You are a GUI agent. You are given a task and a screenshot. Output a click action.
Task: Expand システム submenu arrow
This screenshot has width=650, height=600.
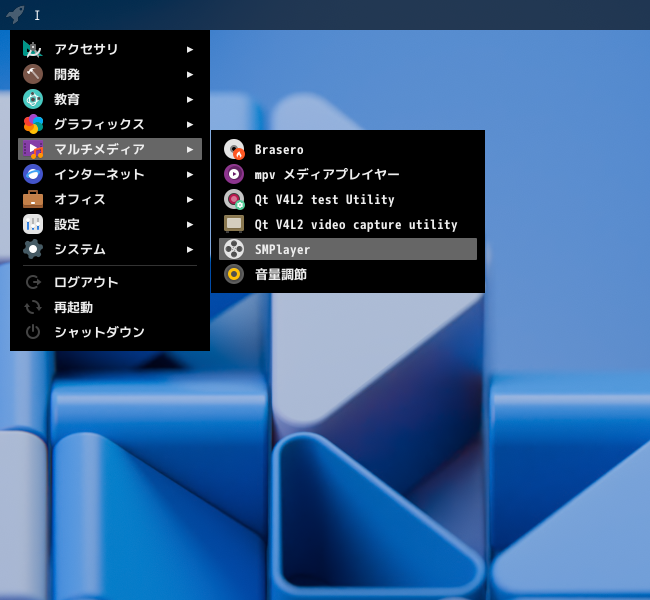pyautogui.click(x=190, y=250)
